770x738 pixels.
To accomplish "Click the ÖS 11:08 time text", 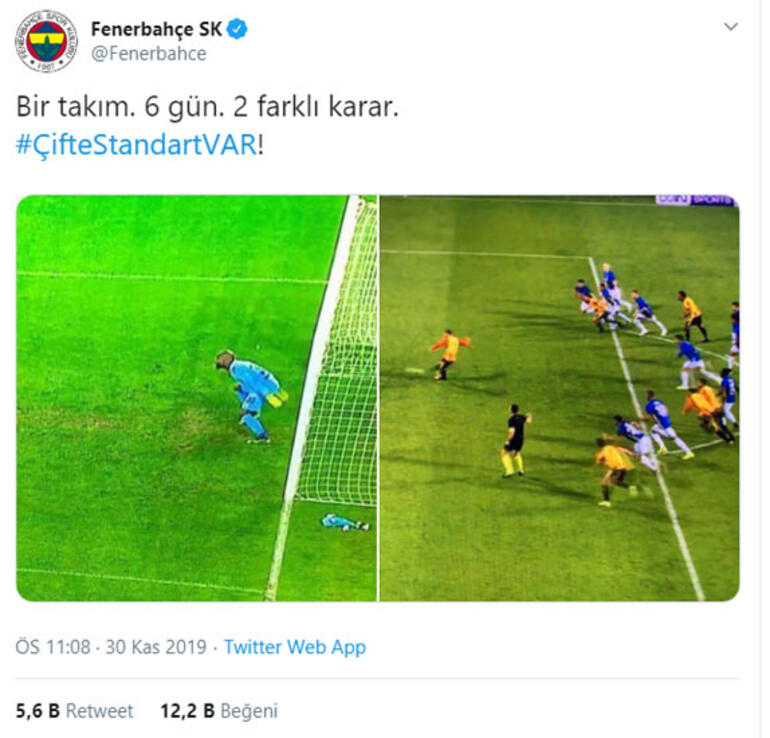I will pyautogui.click(x=53, y=647).
